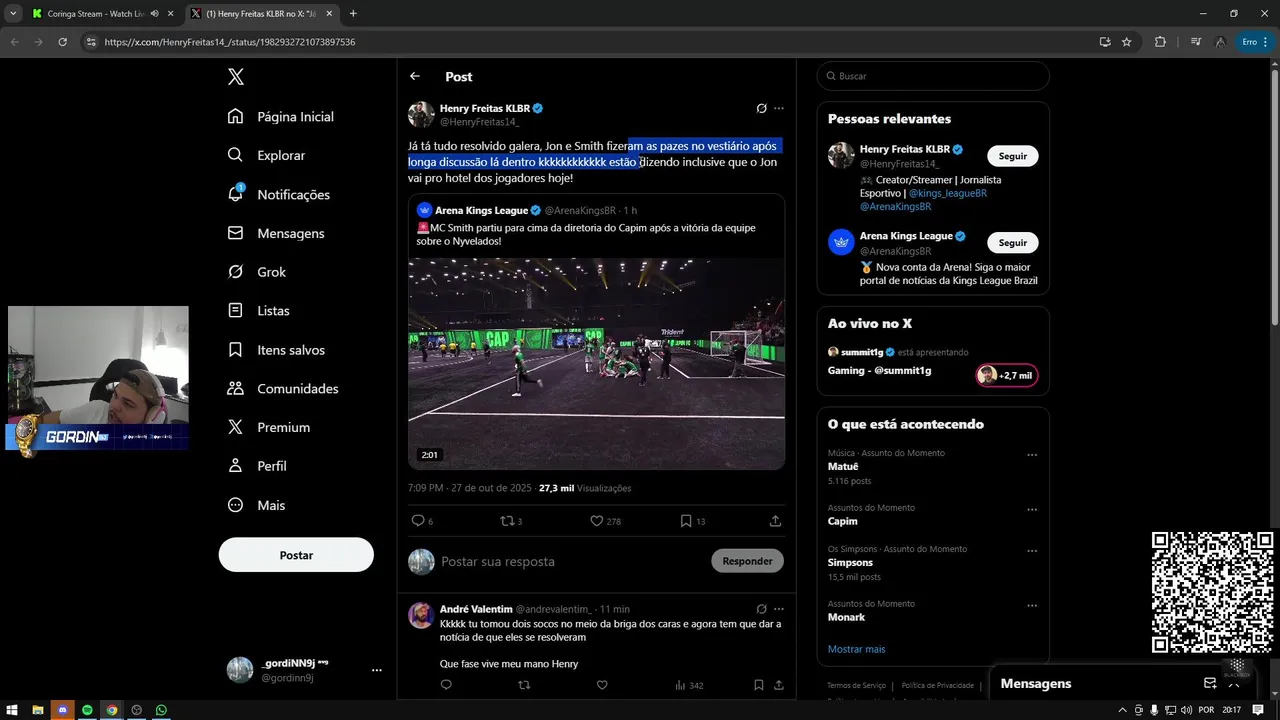This screenshot has width=1280, height=720.
Task: Open more options on André Valentim's comment
Action: coord(779,609)
